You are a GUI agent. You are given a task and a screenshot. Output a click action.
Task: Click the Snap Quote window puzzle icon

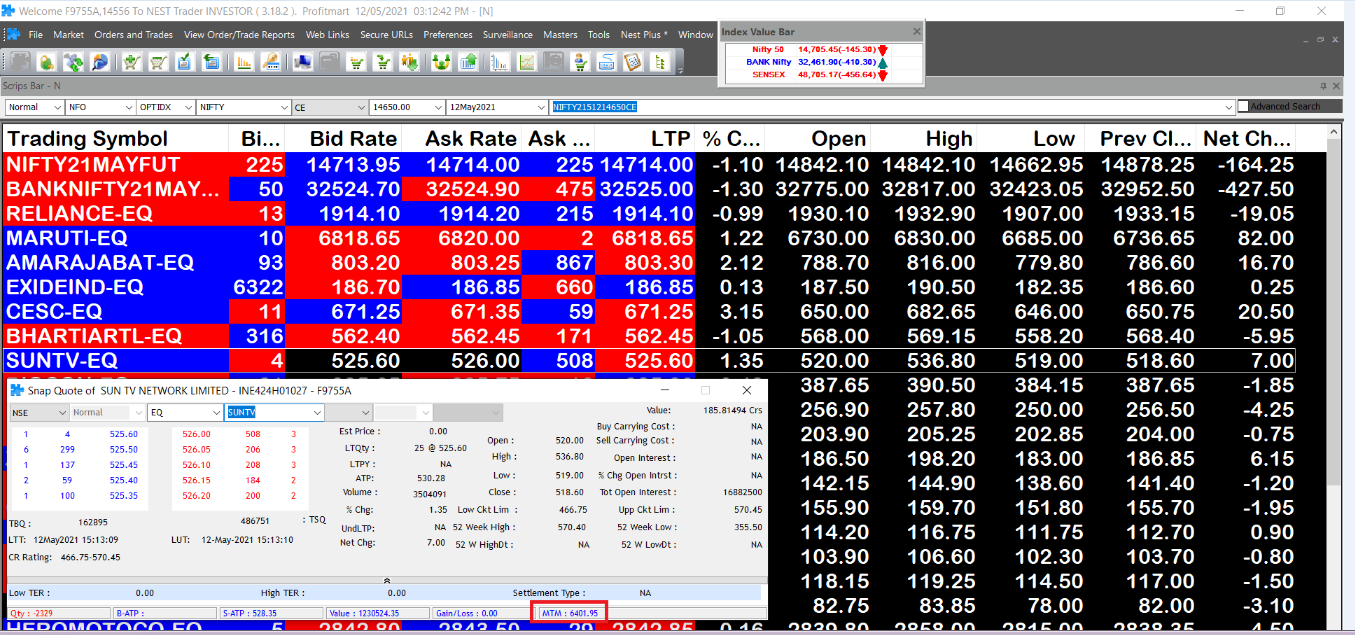click(x=16, y=390)
